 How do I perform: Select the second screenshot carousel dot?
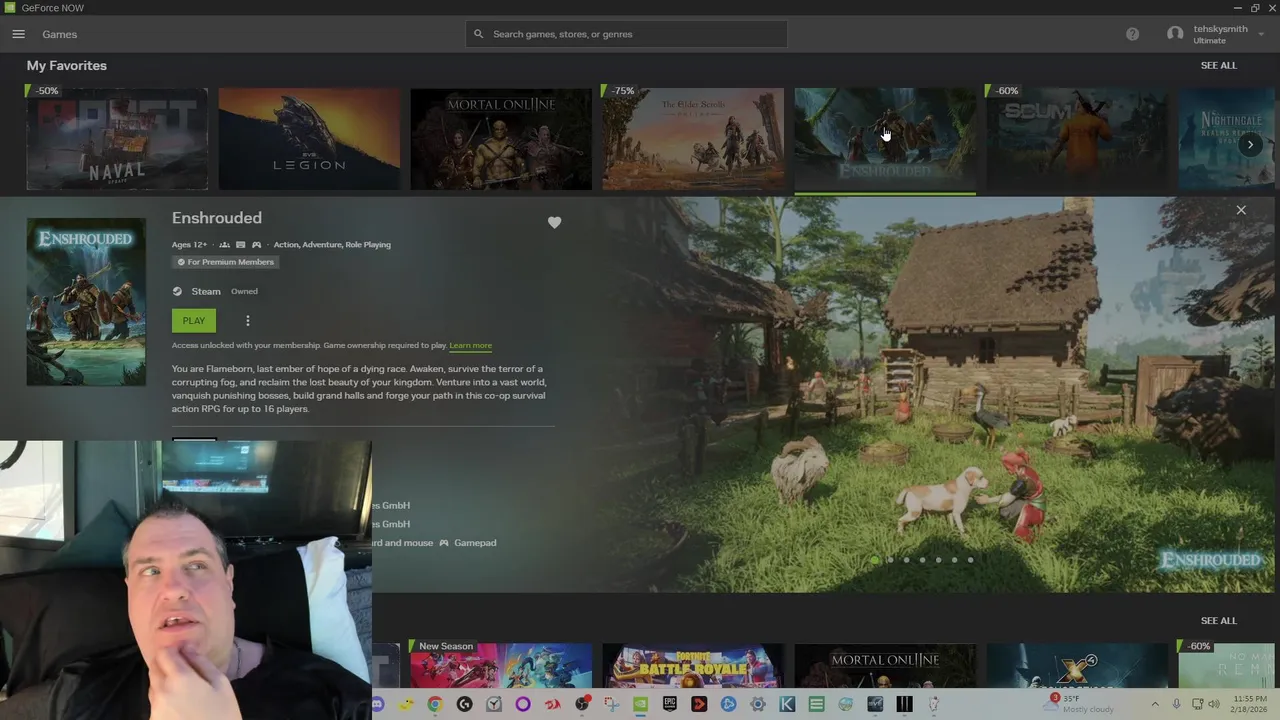(891, 560)
